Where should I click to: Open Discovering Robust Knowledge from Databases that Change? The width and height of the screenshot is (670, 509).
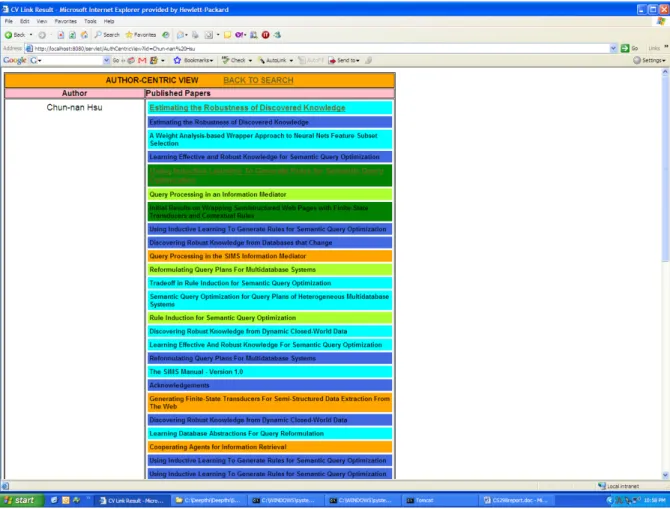(x=270, y=243)
